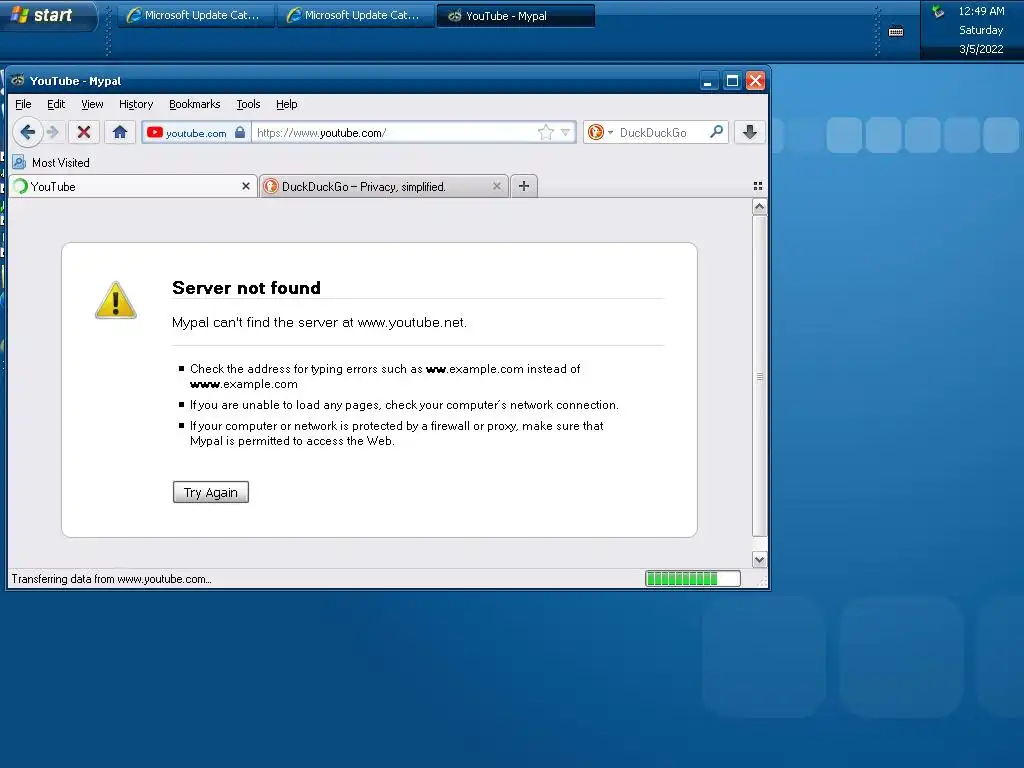Click the scrollbar down arrow
The image size is (1024, 768).
[759, 560]
